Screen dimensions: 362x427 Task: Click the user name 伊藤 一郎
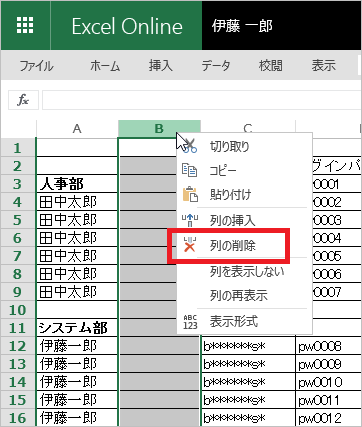(242, 26)
